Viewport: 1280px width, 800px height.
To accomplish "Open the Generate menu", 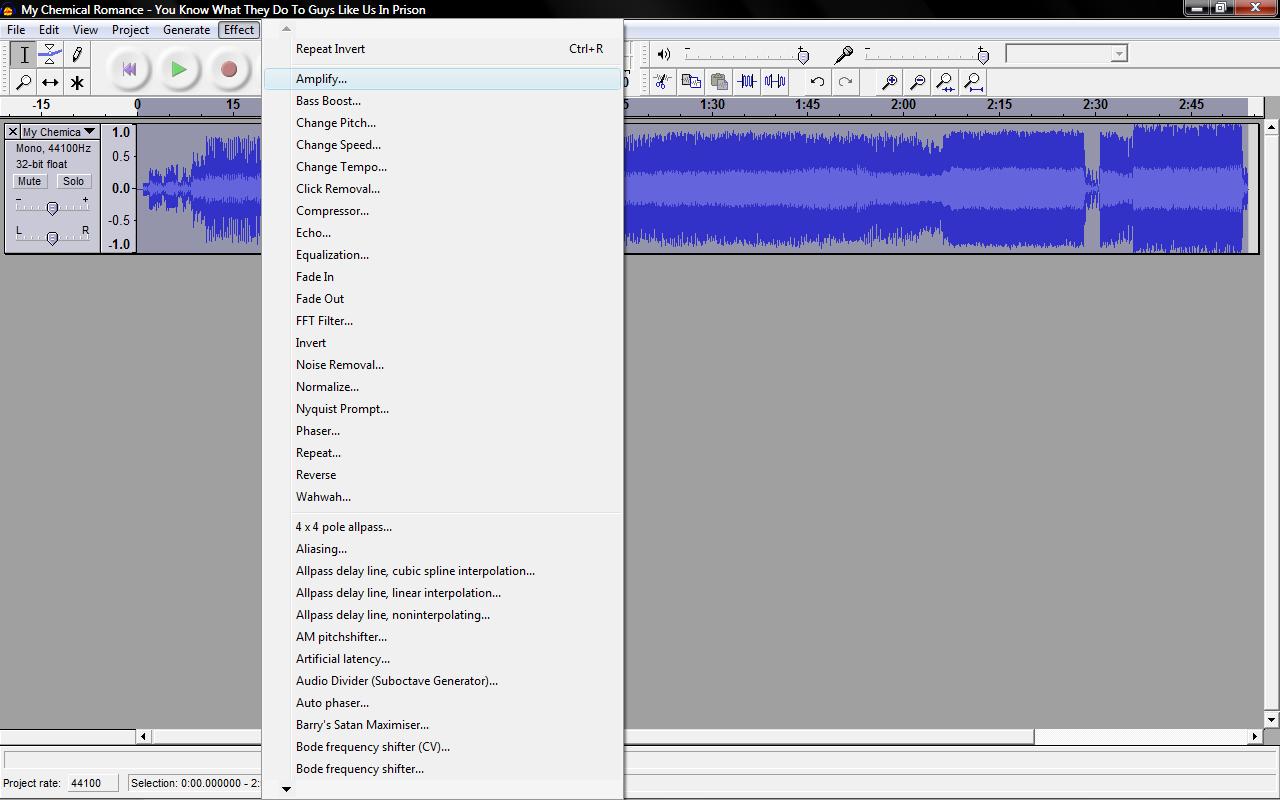I will point(186,30).
